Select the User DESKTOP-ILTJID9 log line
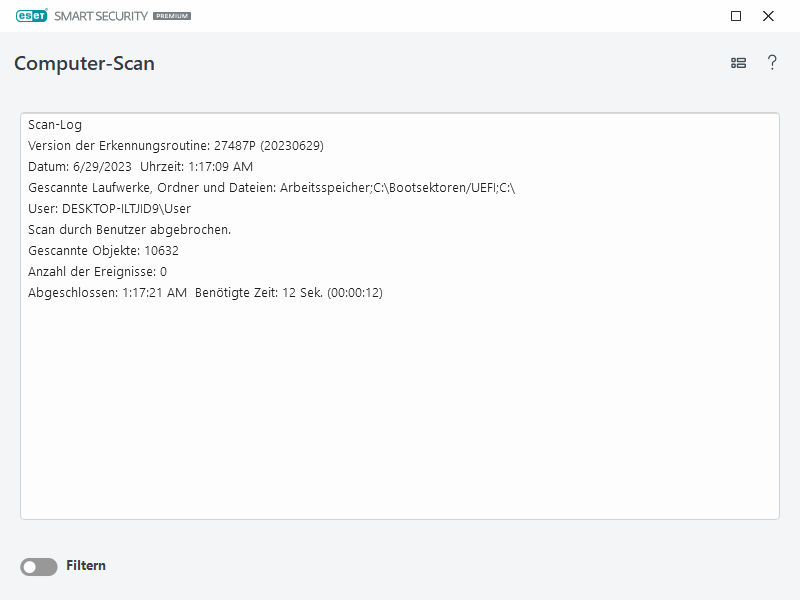 (x=109, y=209)
